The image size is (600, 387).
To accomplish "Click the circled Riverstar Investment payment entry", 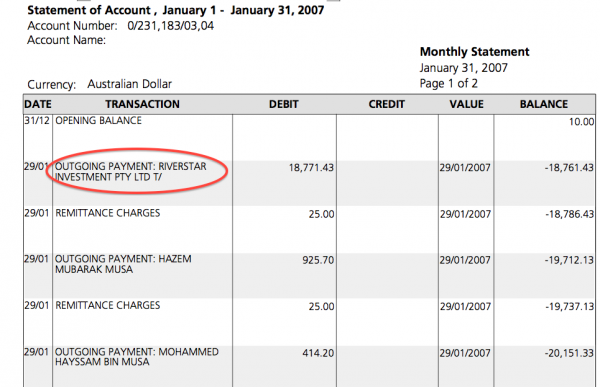I will click(130, 171).
